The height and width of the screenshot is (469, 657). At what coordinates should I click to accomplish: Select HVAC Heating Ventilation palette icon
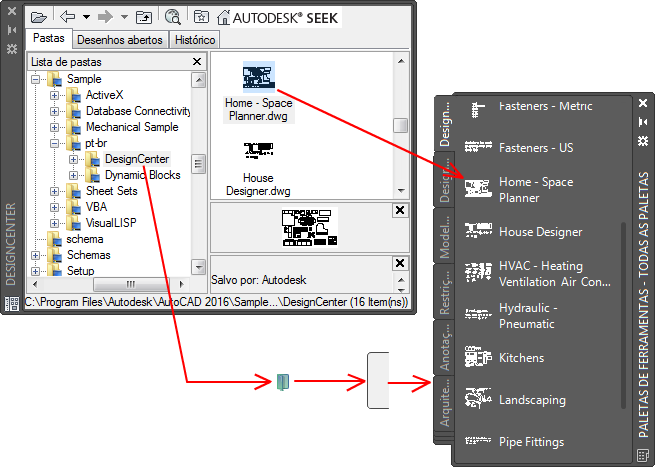(478, 272)
